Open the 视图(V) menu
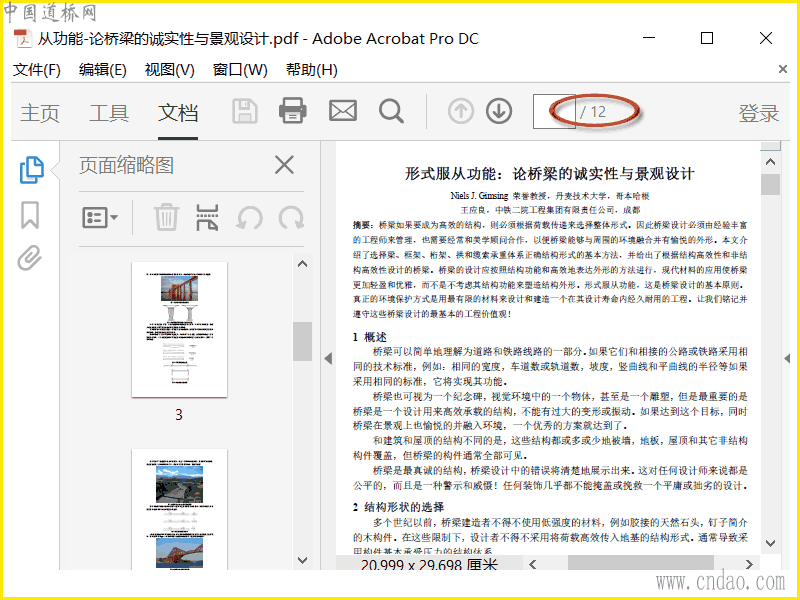The image size is (800, 600). click(x=169, y=70)
